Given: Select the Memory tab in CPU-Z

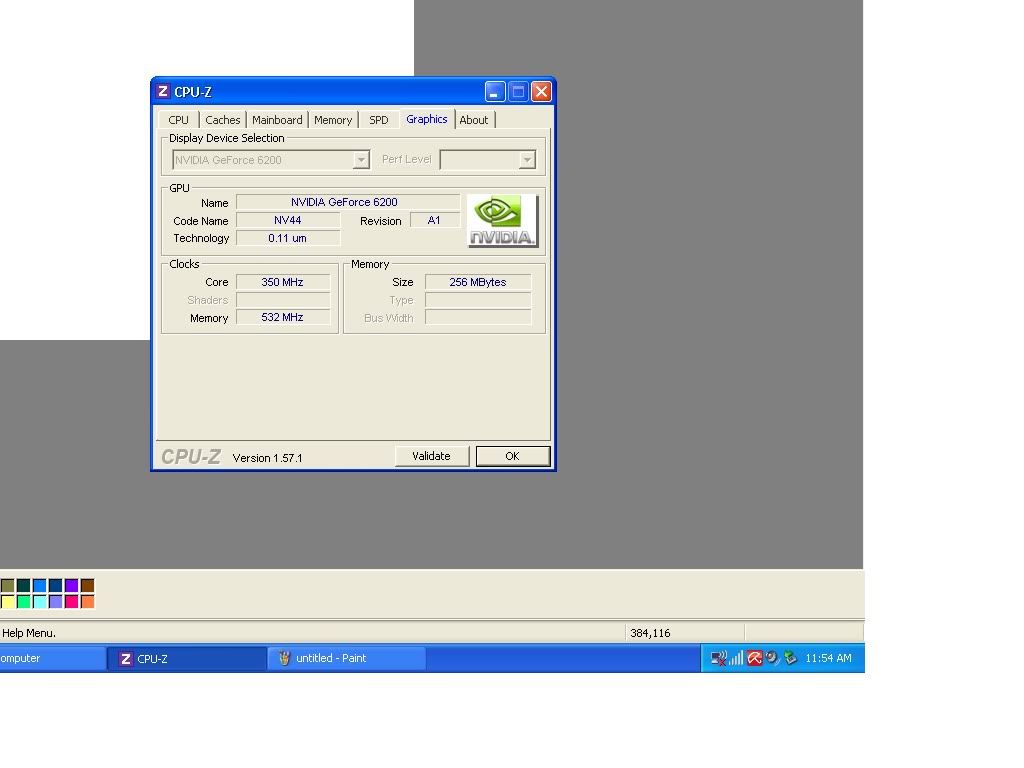Looking at the screenshot, I should click(x=333, y=120).
